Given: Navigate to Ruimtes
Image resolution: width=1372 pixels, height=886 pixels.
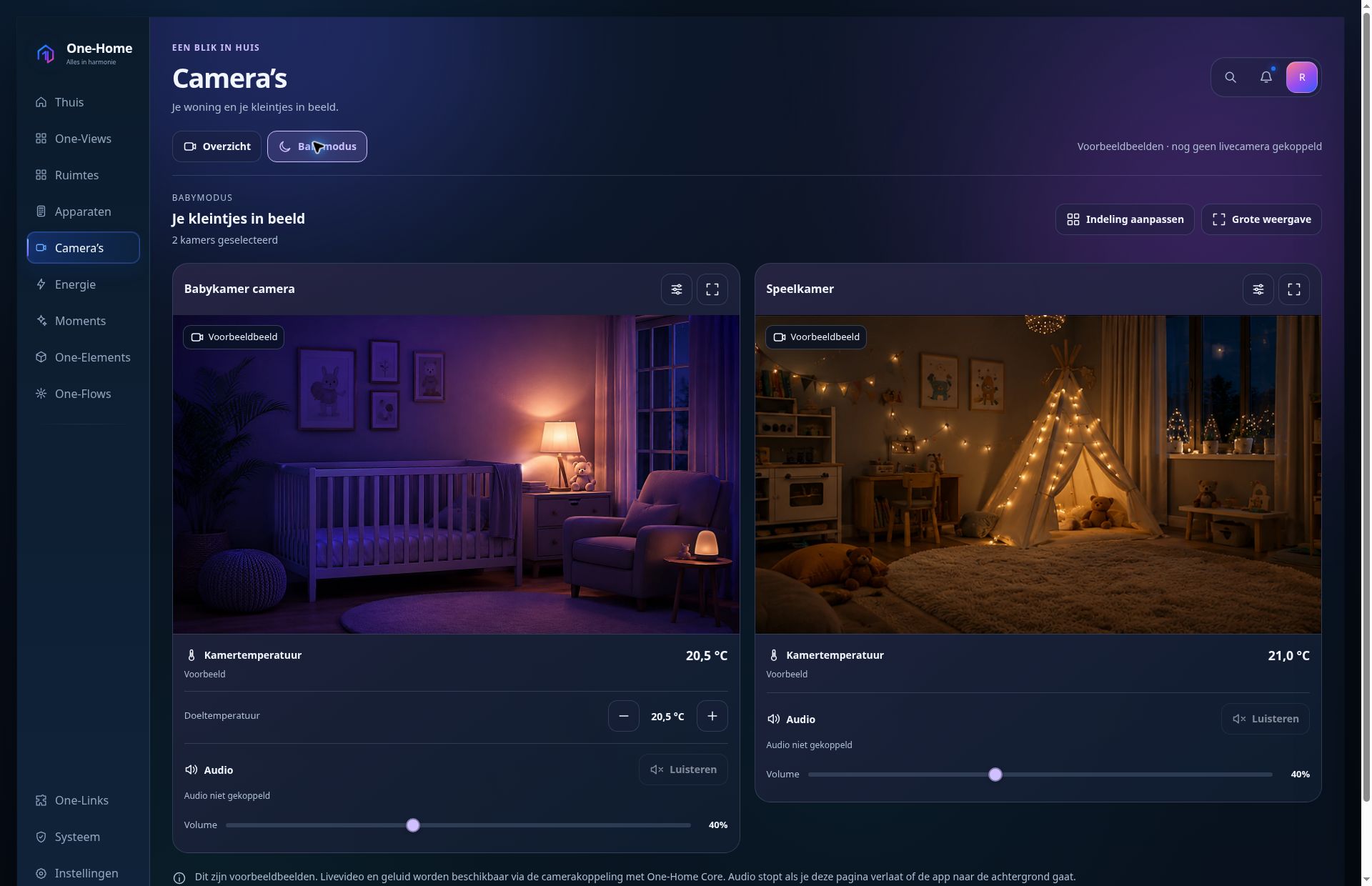Looking at the screenshot, I should click(83, 175).
